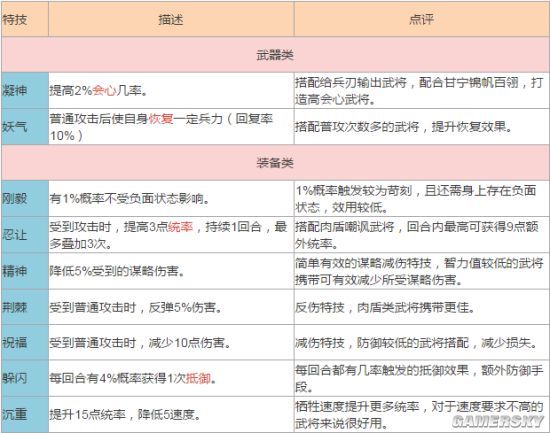Click the 精神 skill name cell

pyautogui.click(x=25, y=271)
